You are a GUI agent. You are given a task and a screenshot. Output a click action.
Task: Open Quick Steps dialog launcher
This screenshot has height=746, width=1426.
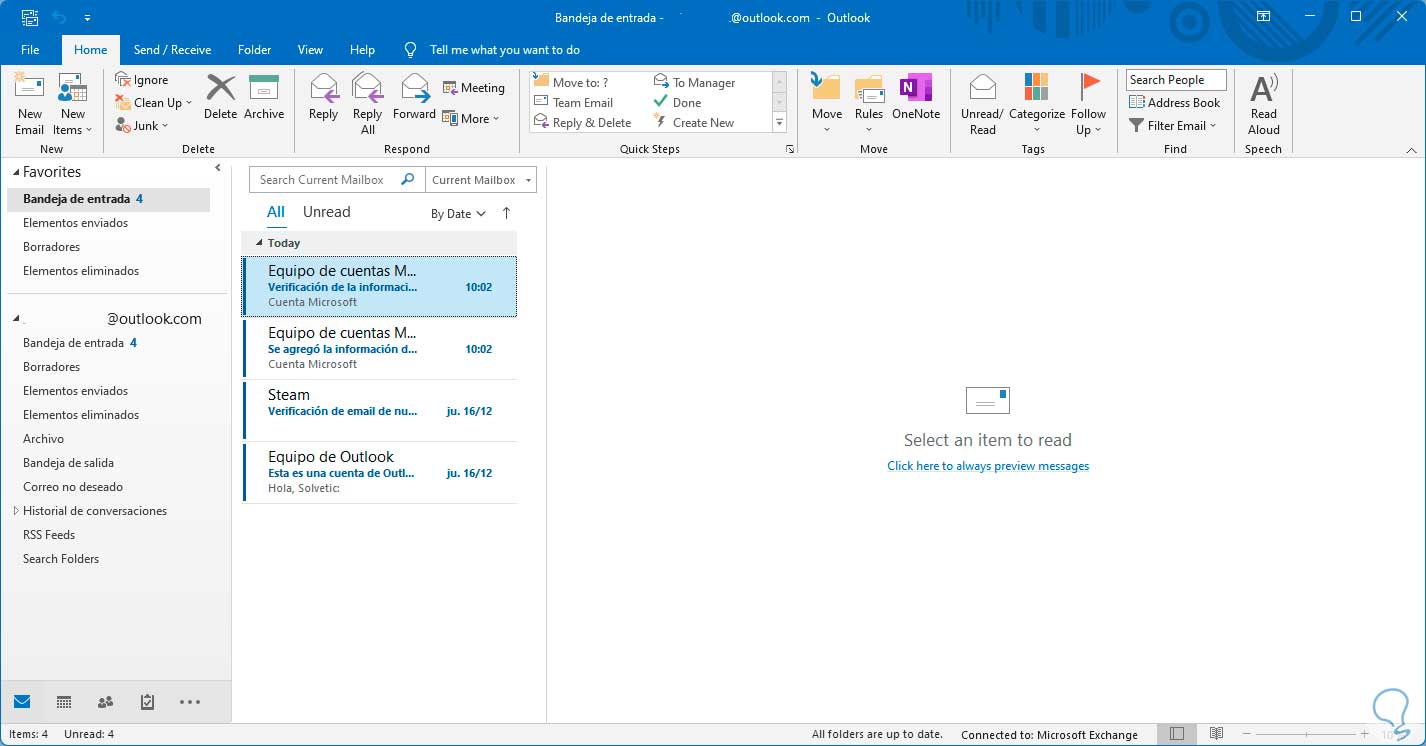click(x=790, y=149)
